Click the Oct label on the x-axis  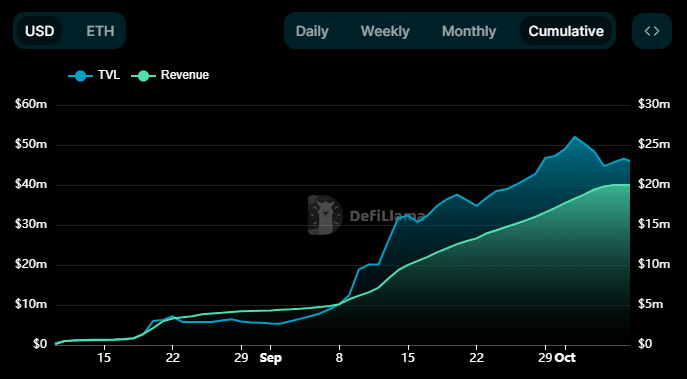(565, 358)
